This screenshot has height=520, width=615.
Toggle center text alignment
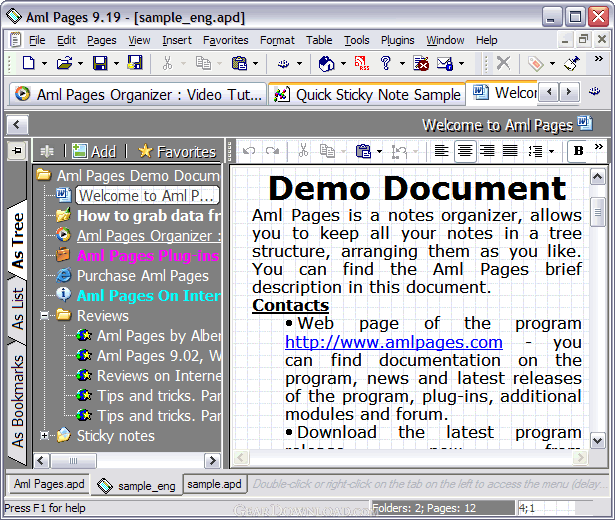click(465, 151)
